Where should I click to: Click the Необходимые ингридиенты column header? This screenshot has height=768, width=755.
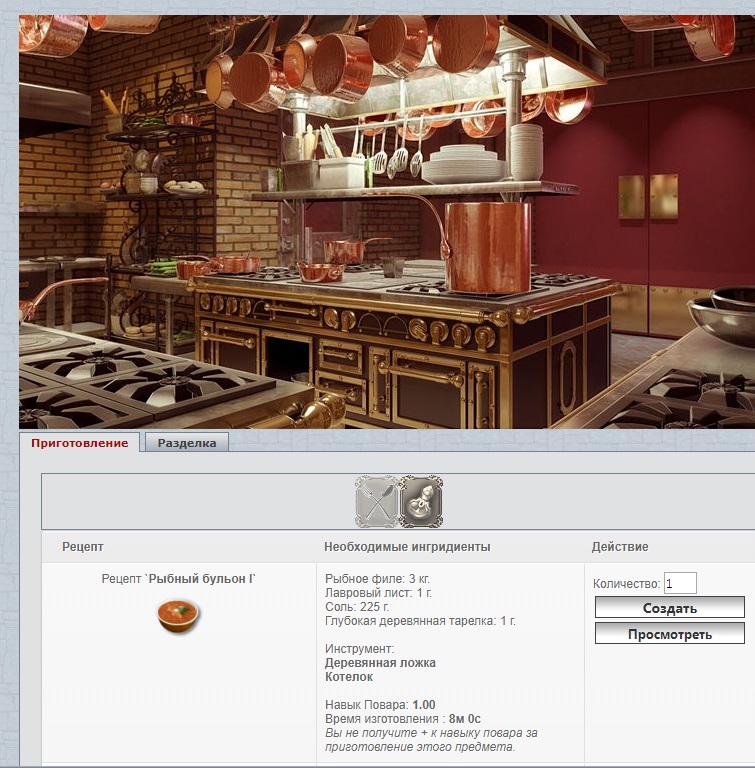(407, 547)
